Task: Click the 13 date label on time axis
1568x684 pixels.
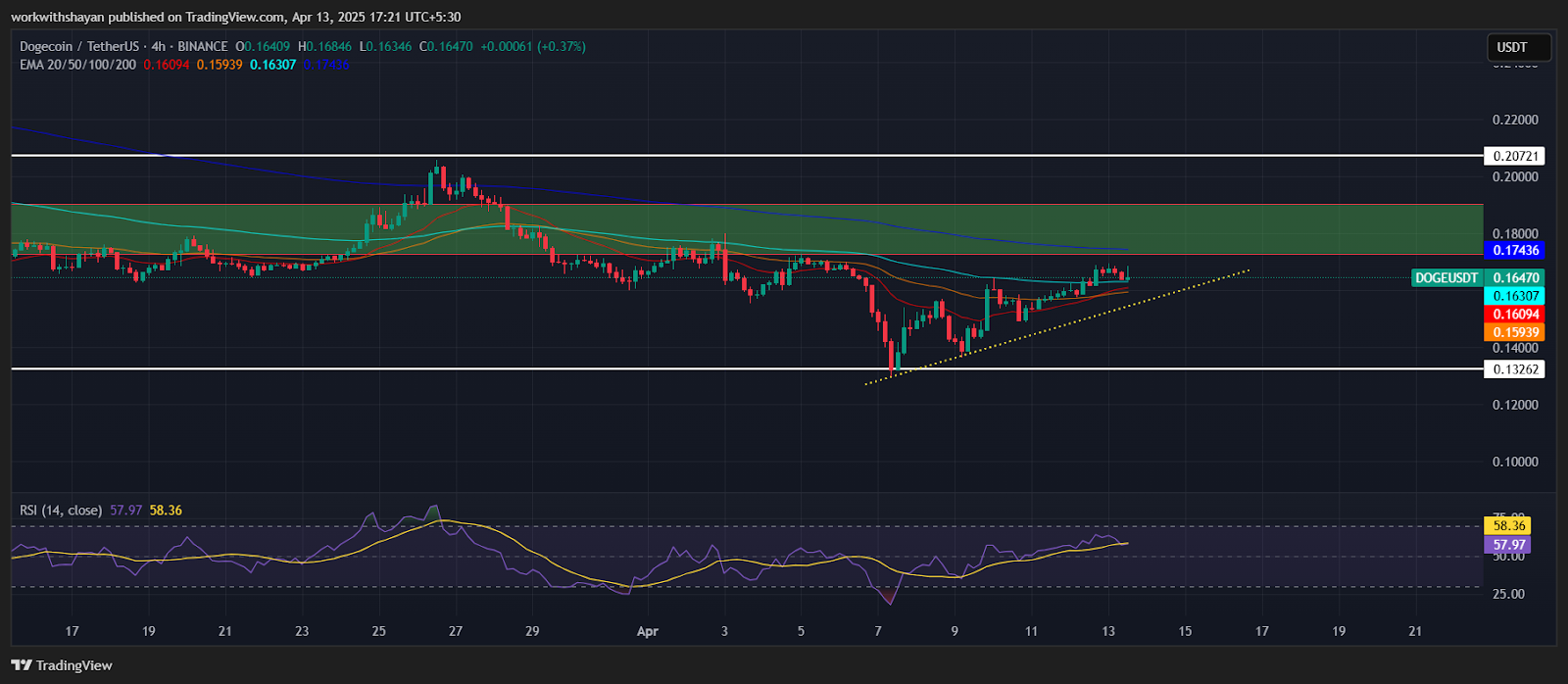Action: coord(1108,631)
